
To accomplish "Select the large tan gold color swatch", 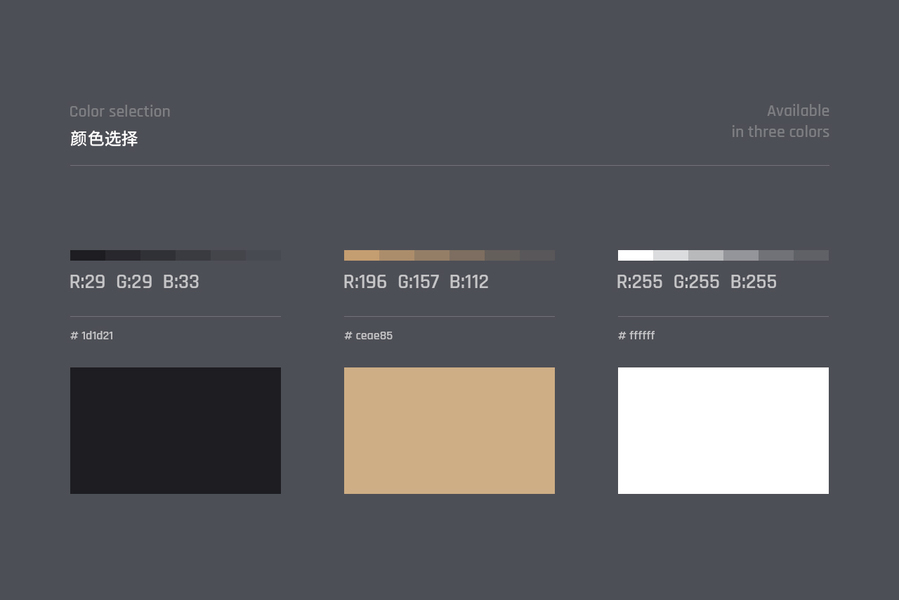I will click(449, 430).
